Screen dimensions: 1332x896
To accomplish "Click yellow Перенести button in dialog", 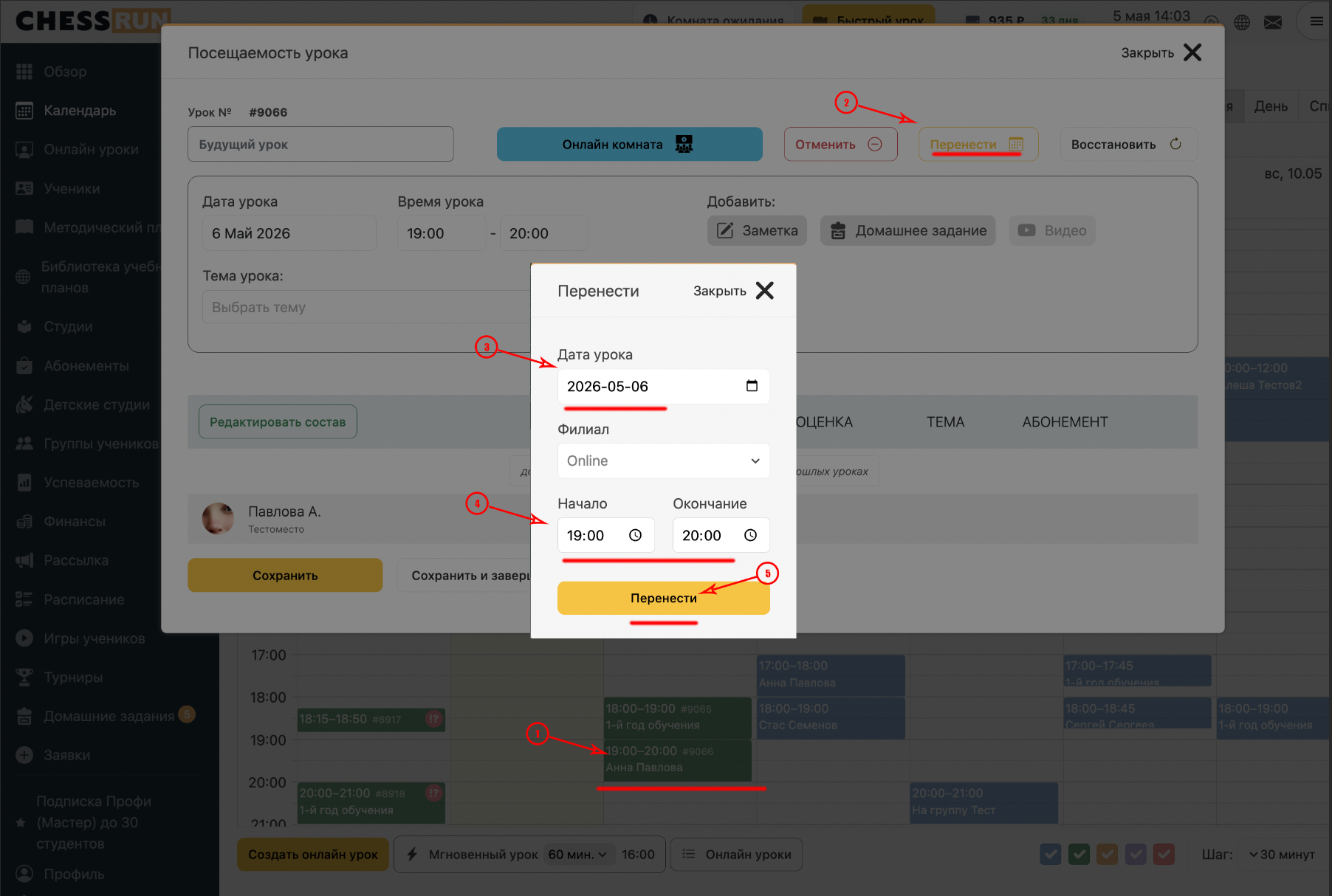I will coord(664,598).
